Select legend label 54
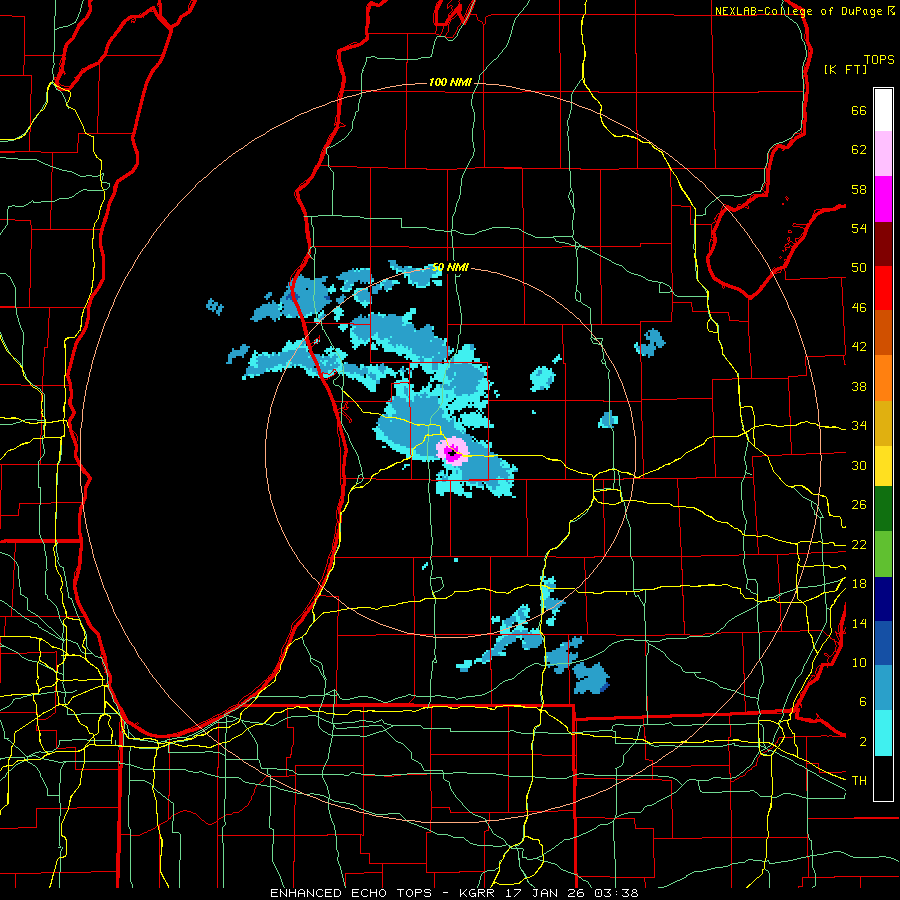900x900 pixels. tap(859, 228)
